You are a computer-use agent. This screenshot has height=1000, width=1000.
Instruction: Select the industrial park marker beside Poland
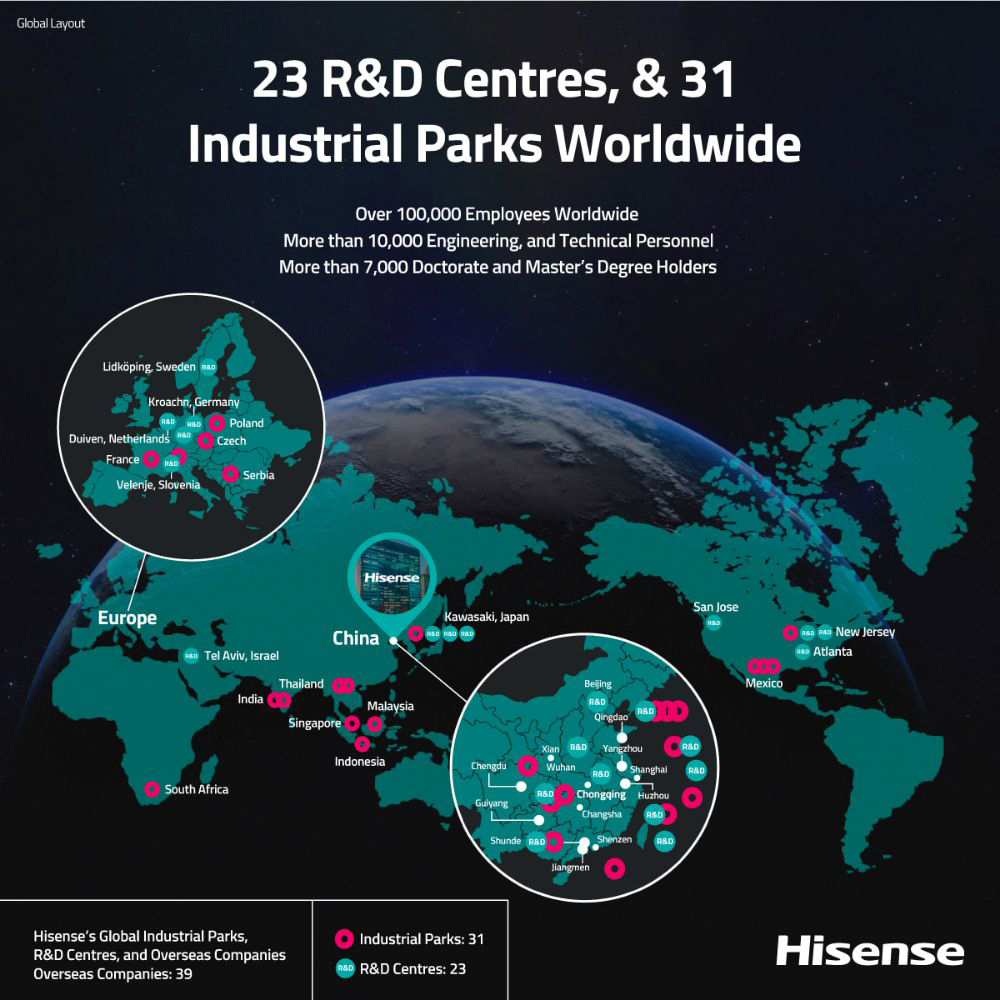pos(217,422)
